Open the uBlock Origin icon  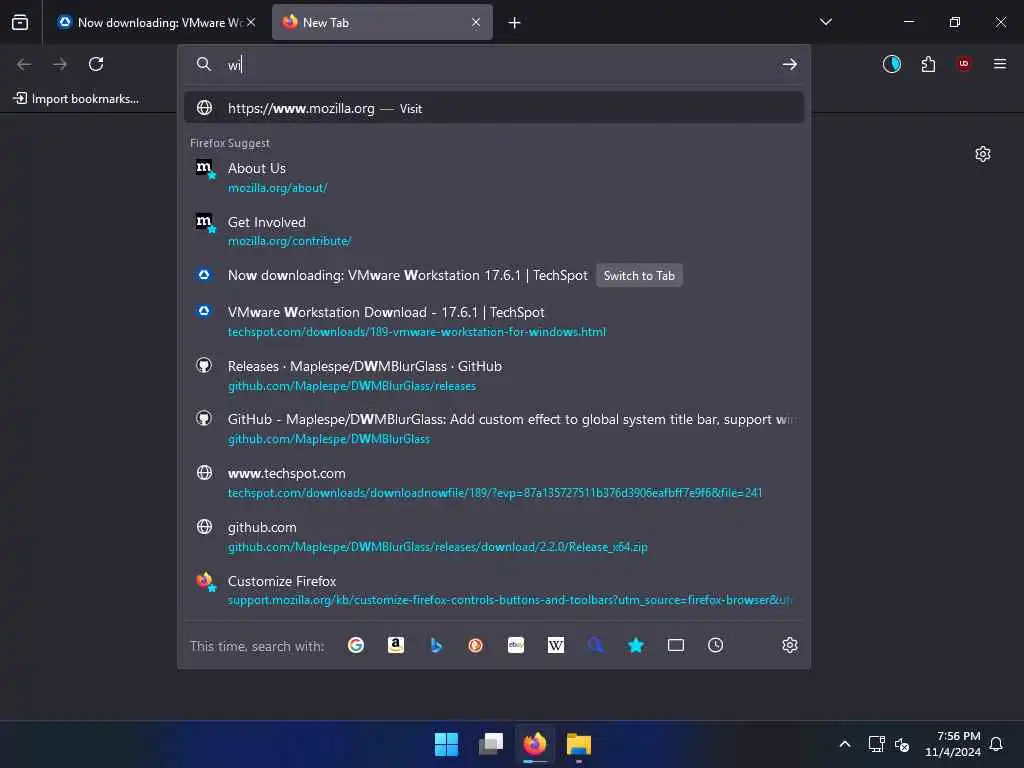click(x=964, y=64)
